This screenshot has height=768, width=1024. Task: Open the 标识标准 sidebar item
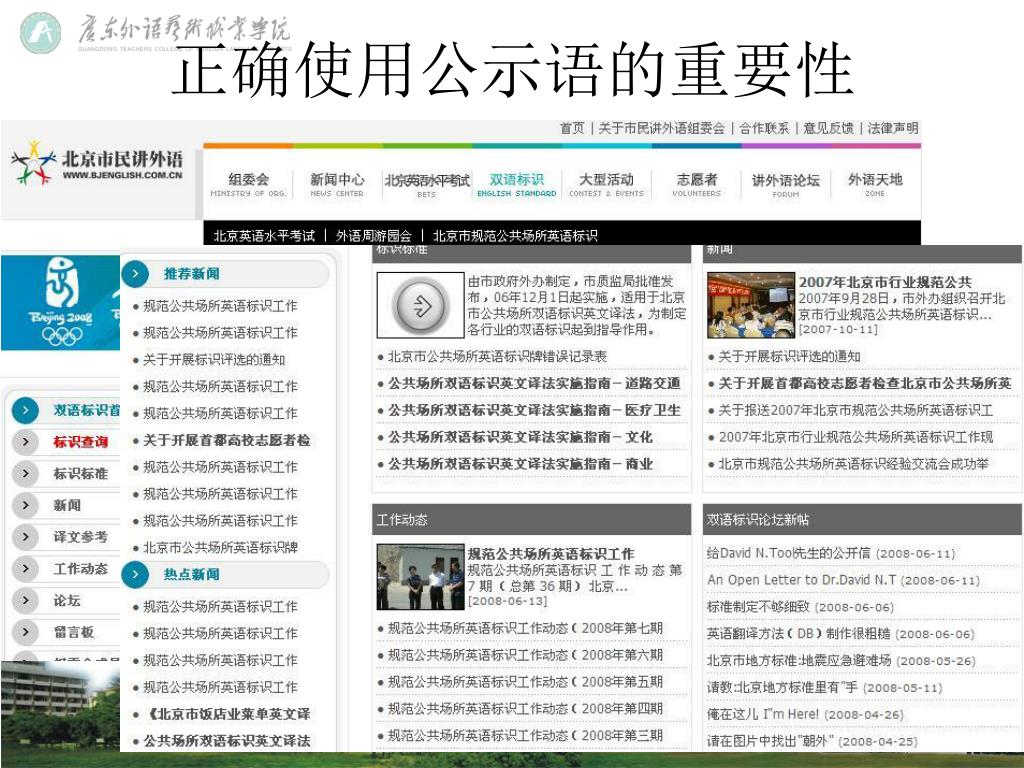pyautogui.click(x=81, y=473)
